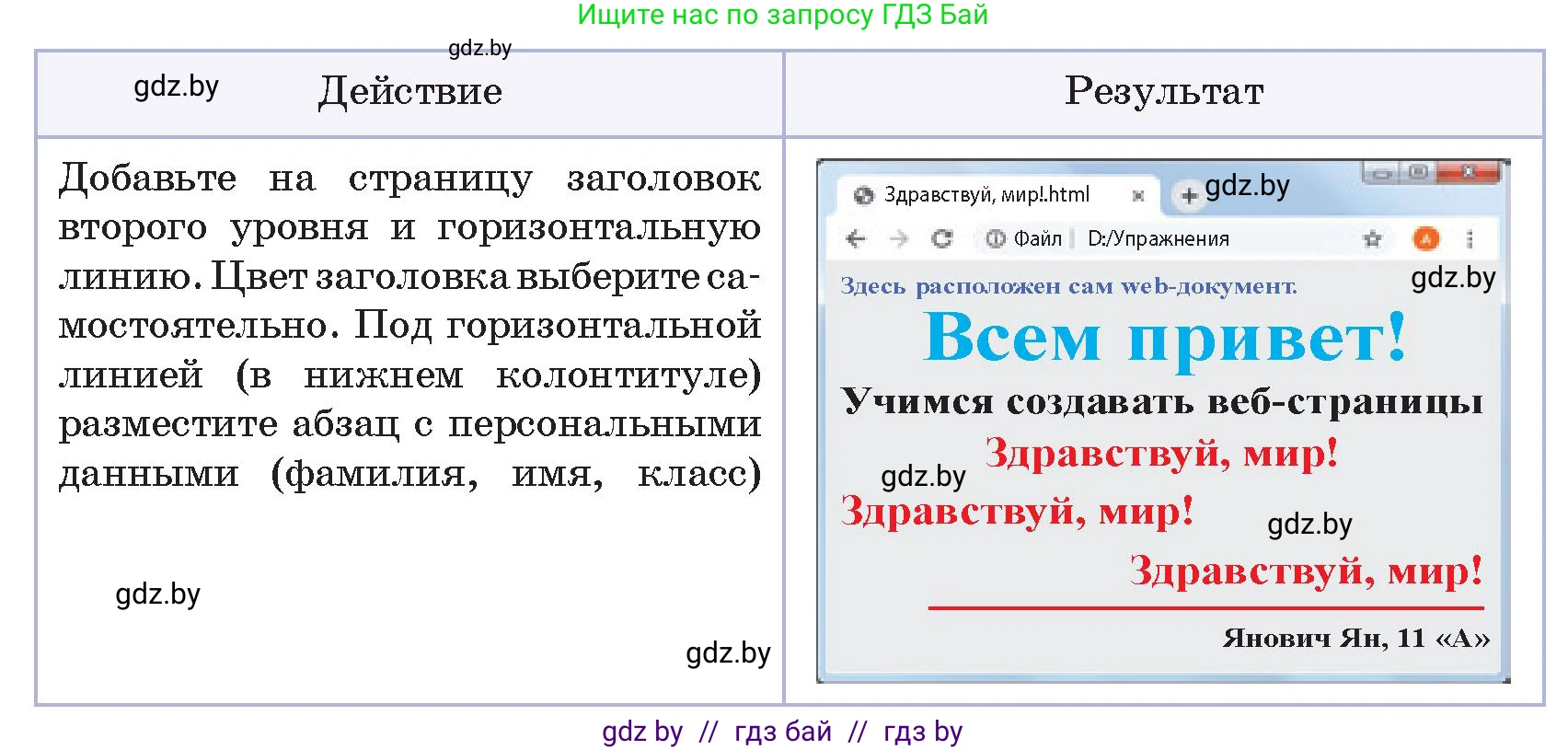Close the Здравствуй, мир!.html tab
1568x750 pixels.
[x=1137, y=195]
